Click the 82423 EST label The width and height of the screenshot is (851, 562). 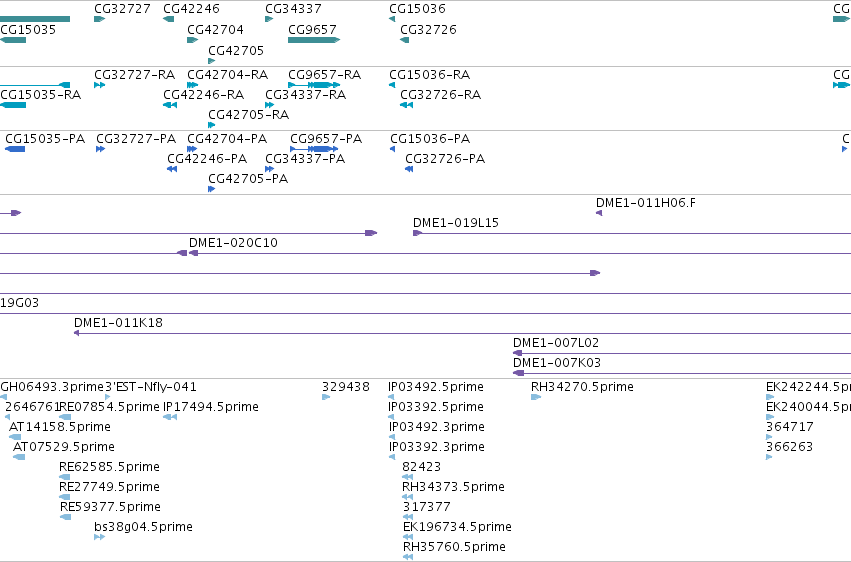[x=422, y=467]
